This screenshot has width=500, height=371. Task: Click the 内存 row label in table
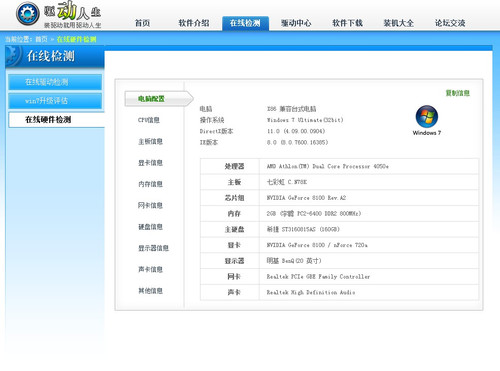[234, 213]
